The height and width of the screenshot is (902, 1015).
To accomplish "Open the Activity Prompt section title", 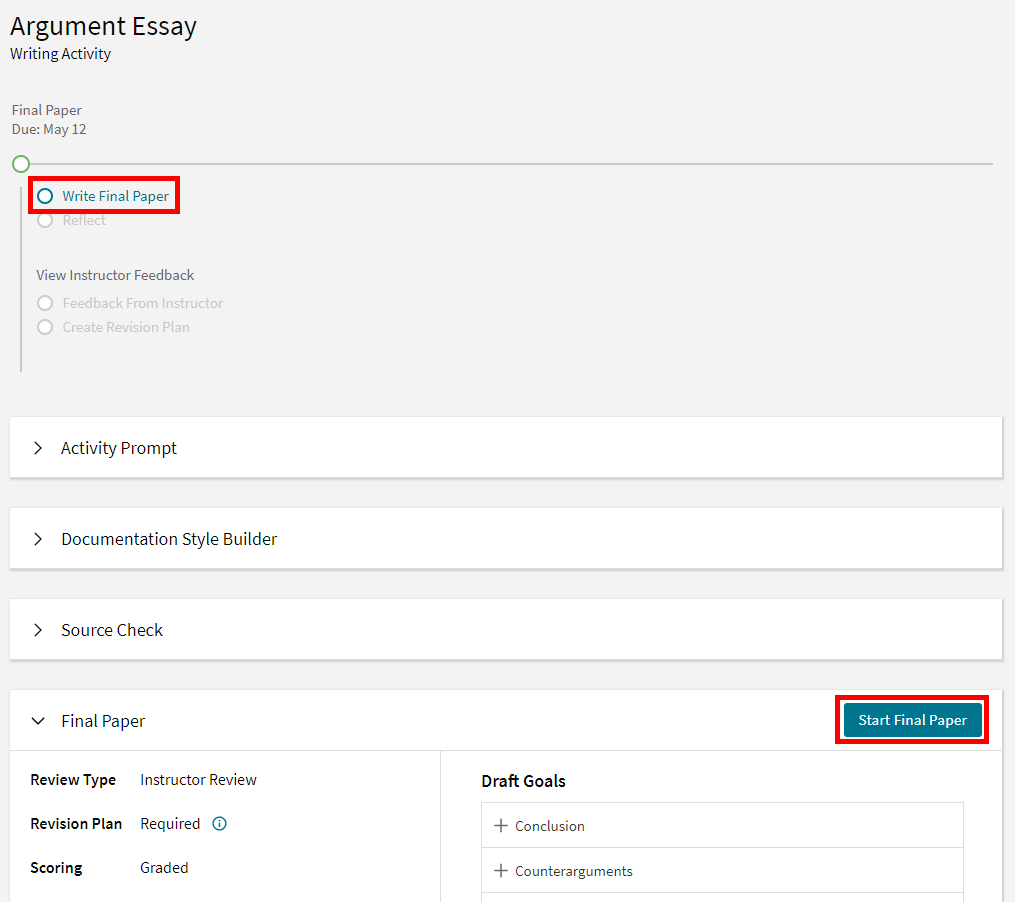I will pos(119,448).
